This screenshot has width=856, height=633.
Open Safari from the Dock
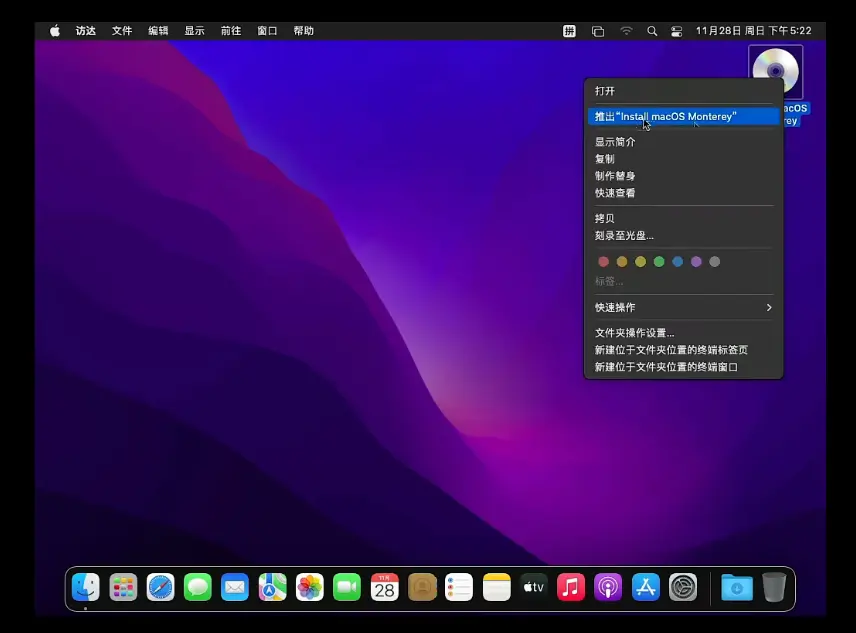point(160,587)
